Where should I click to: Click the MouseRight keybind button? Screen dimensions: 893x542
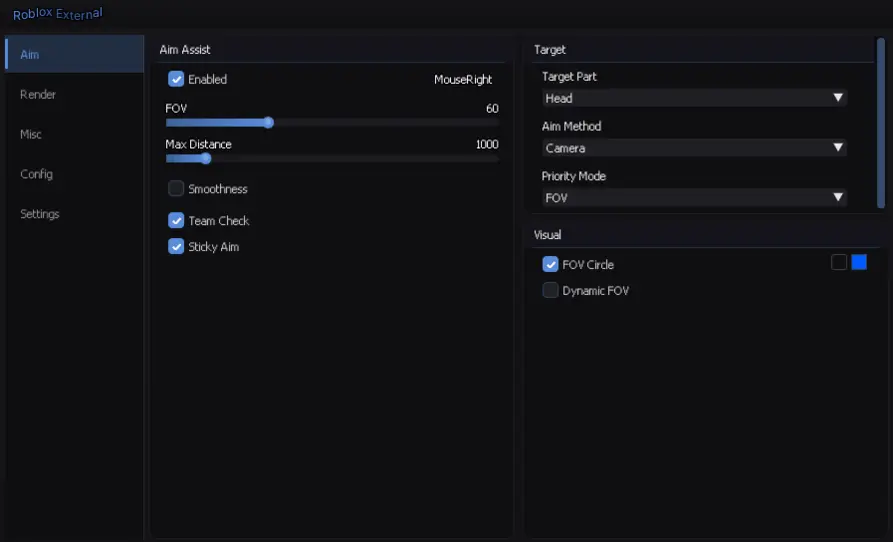(x=463, y=79)
